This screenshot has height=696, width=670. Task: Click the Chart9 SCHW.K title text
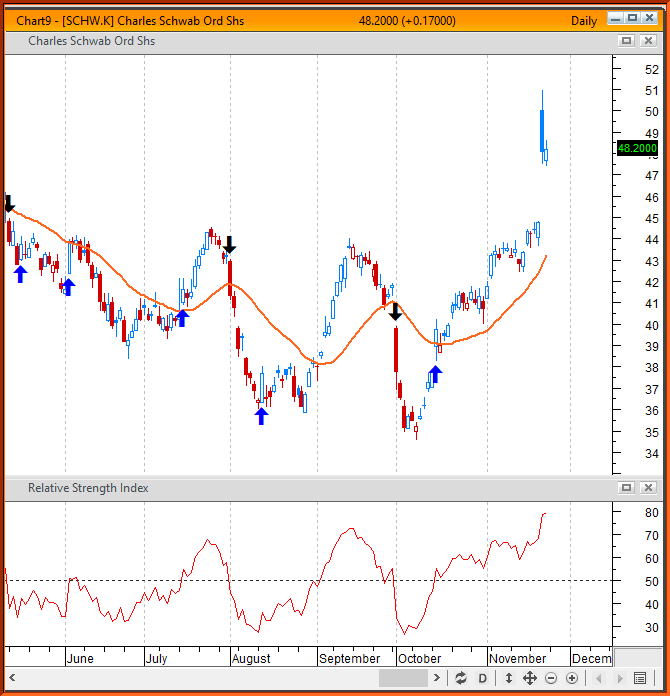pyautogui.click(x=130, y=21)
